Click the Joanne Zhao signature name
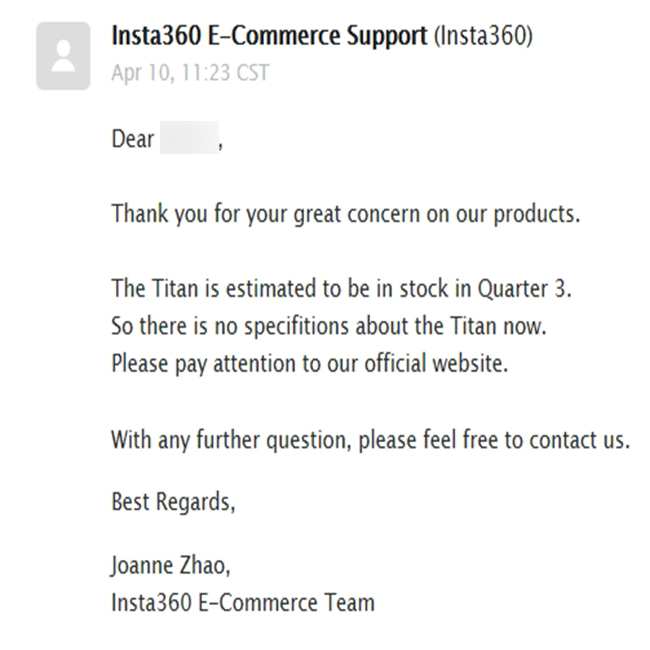 coord(171,565)
